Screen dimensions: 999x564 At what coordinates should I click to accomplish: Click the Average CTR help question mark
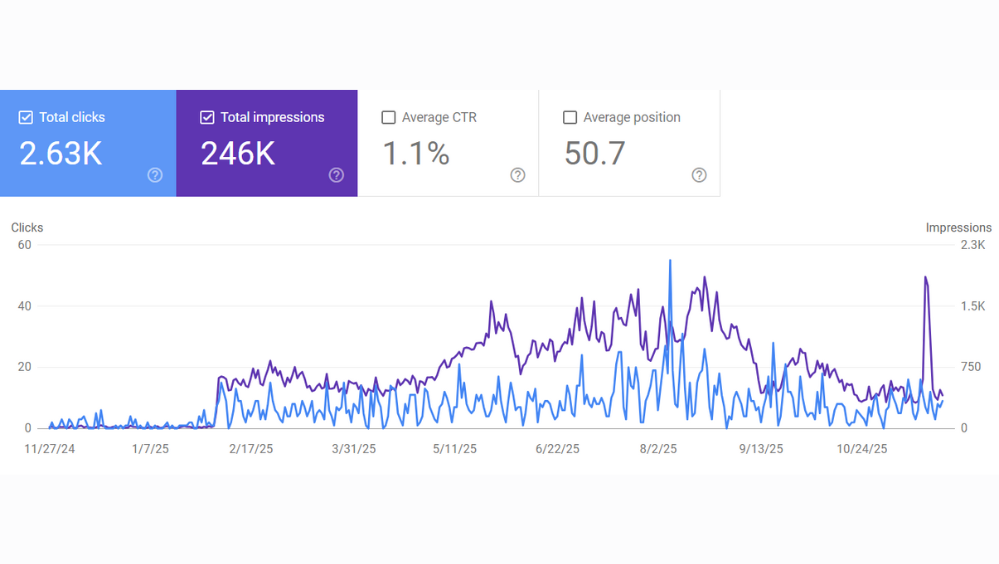(x=517, y=175)
